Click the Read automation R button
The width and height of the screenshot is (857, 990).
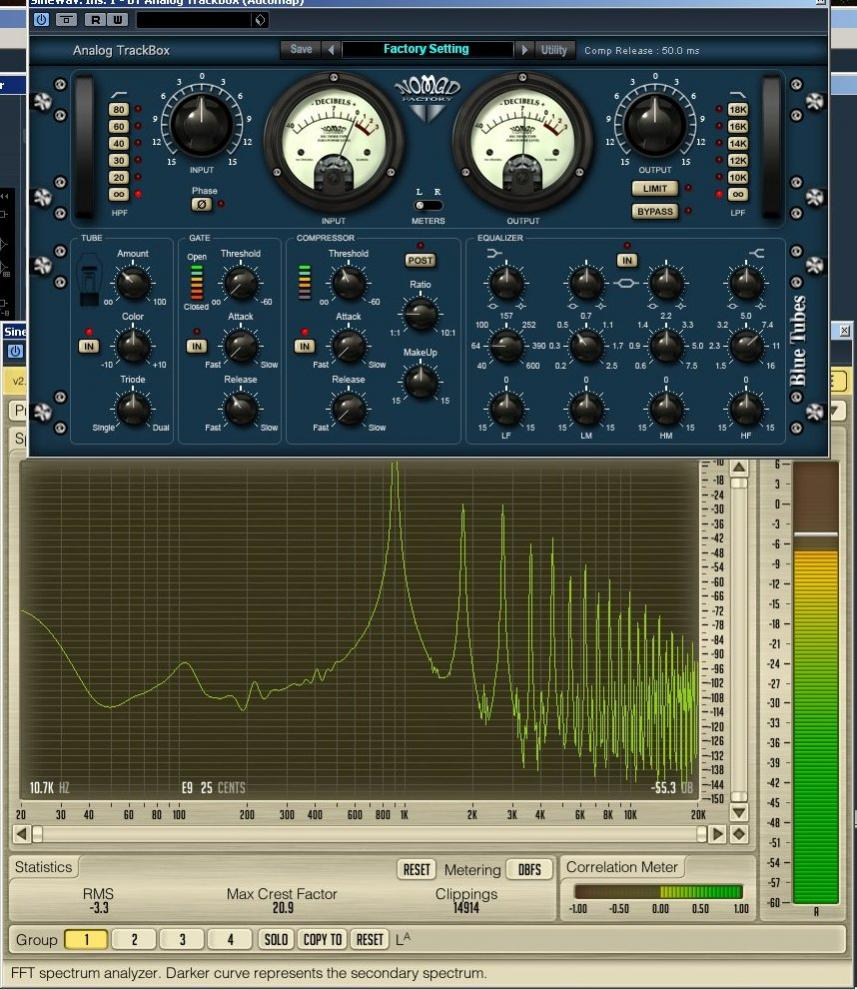tap(93, 20)
